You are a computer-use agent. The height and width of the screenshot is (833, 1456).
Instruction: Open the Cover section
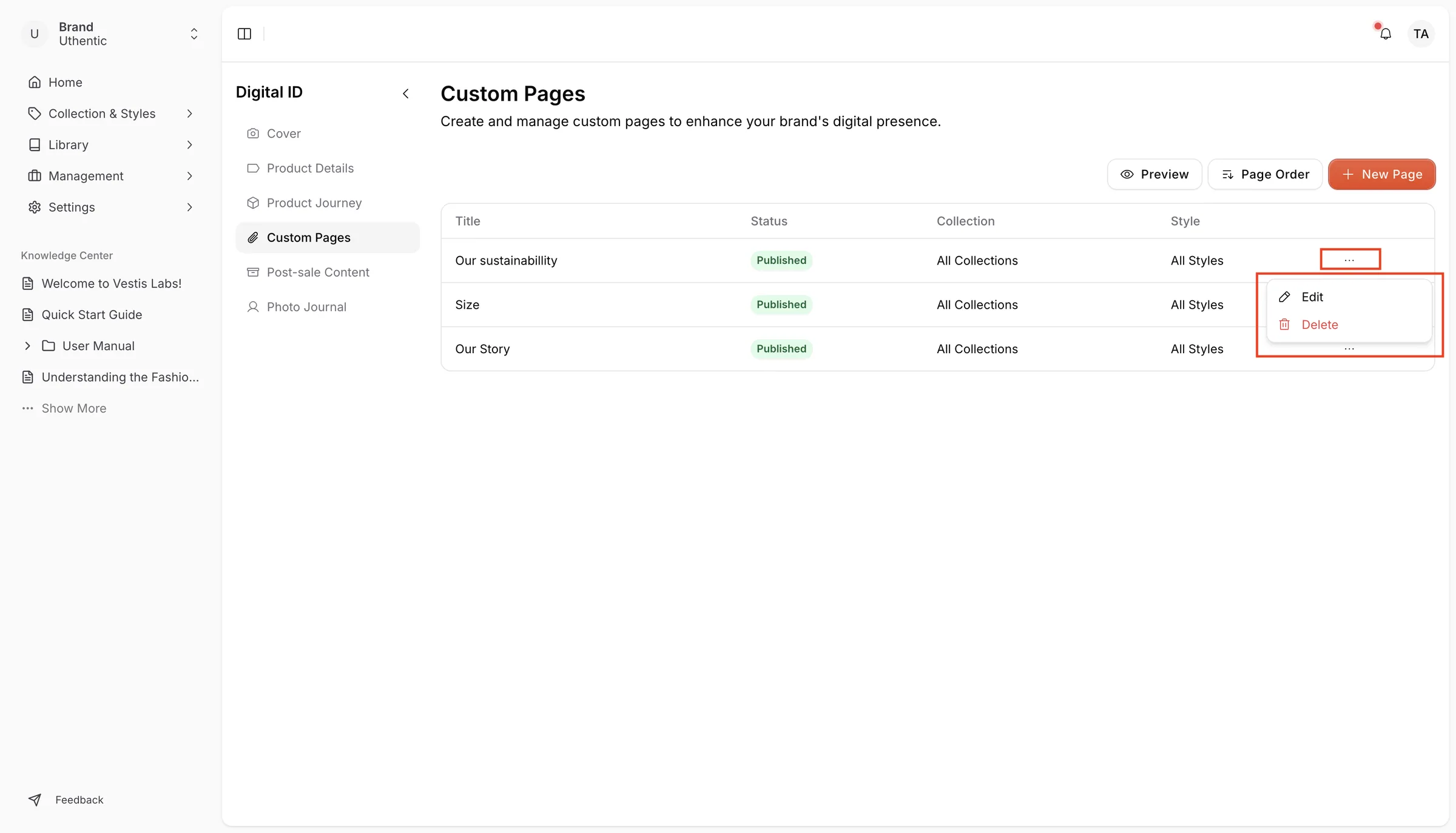[328, 133]
